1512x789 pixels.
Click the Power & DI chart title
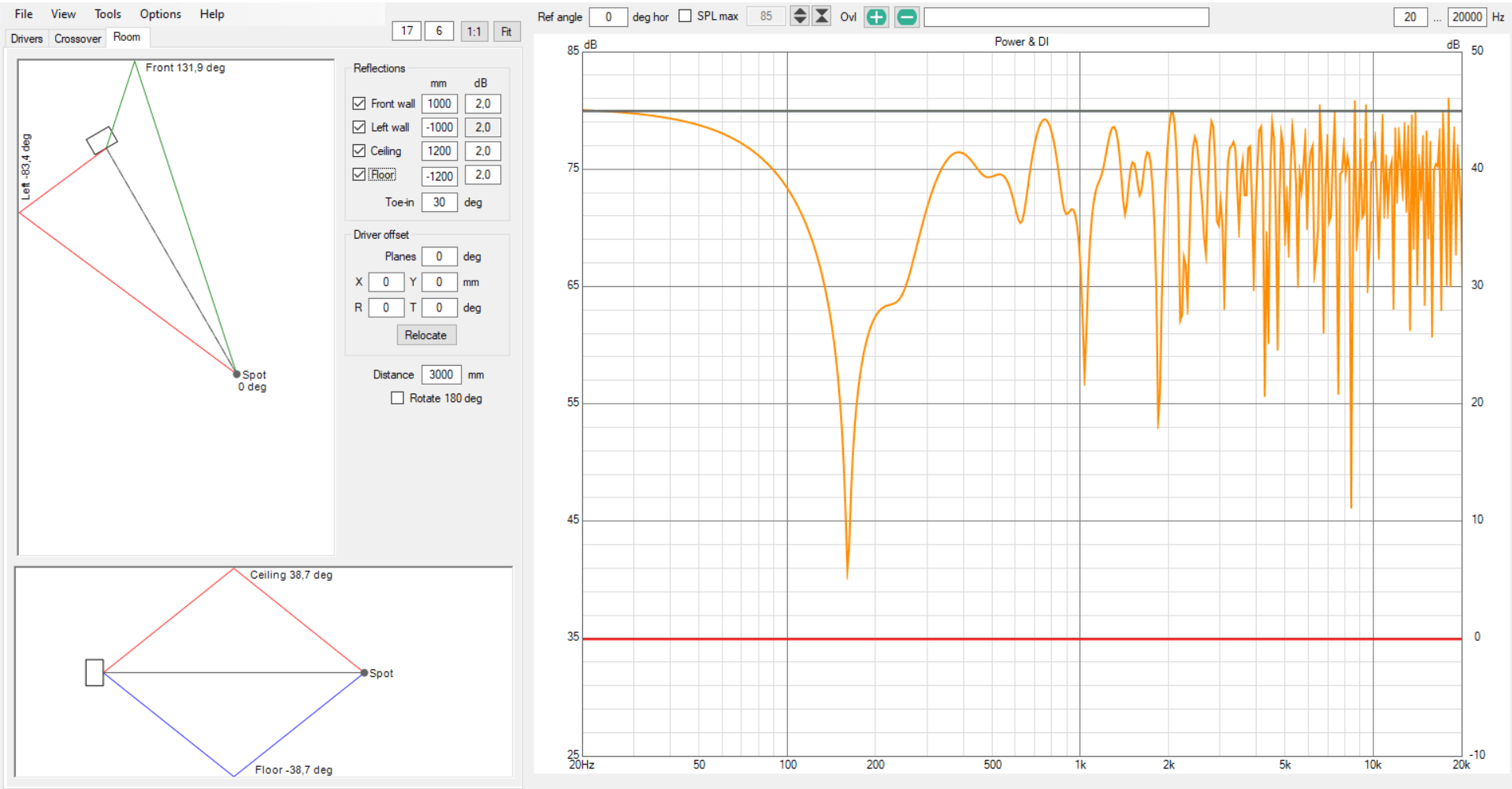pyautogui.click(x=1021, y=42)
